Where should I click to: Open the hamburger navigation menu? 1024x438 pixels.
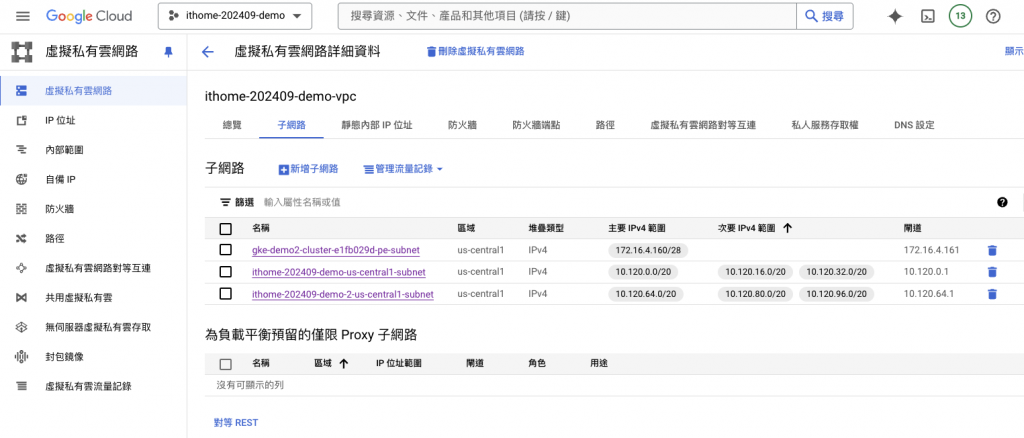point(23,16)
